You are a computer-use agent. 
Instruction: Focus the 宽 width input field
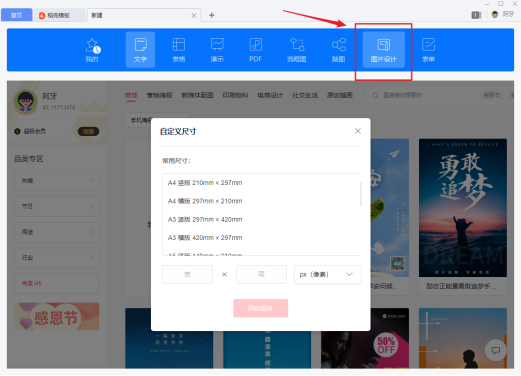pos(187,274)
